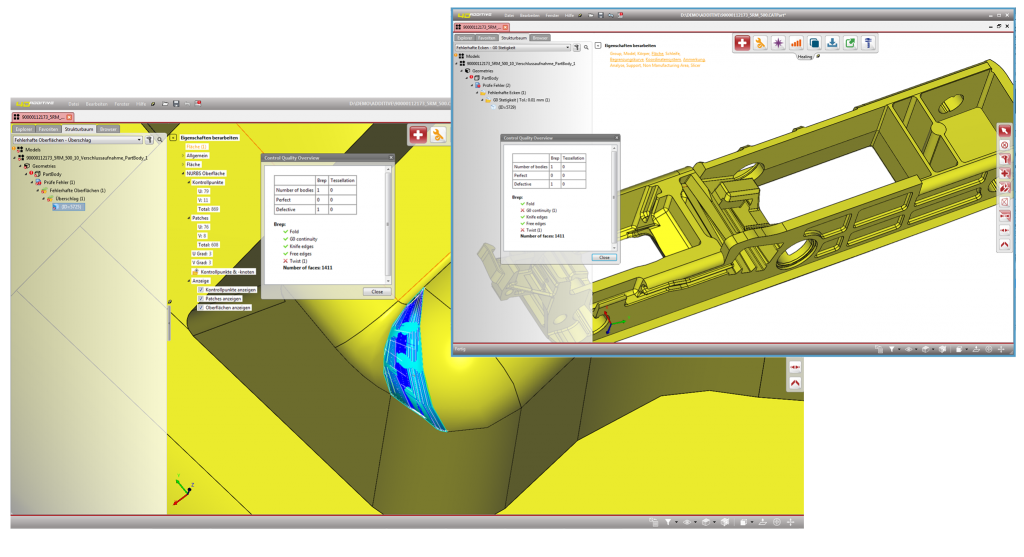Collapse the Anzeige properties section
This screenshot has height=557, width=1024.
(x=189, y=281)
